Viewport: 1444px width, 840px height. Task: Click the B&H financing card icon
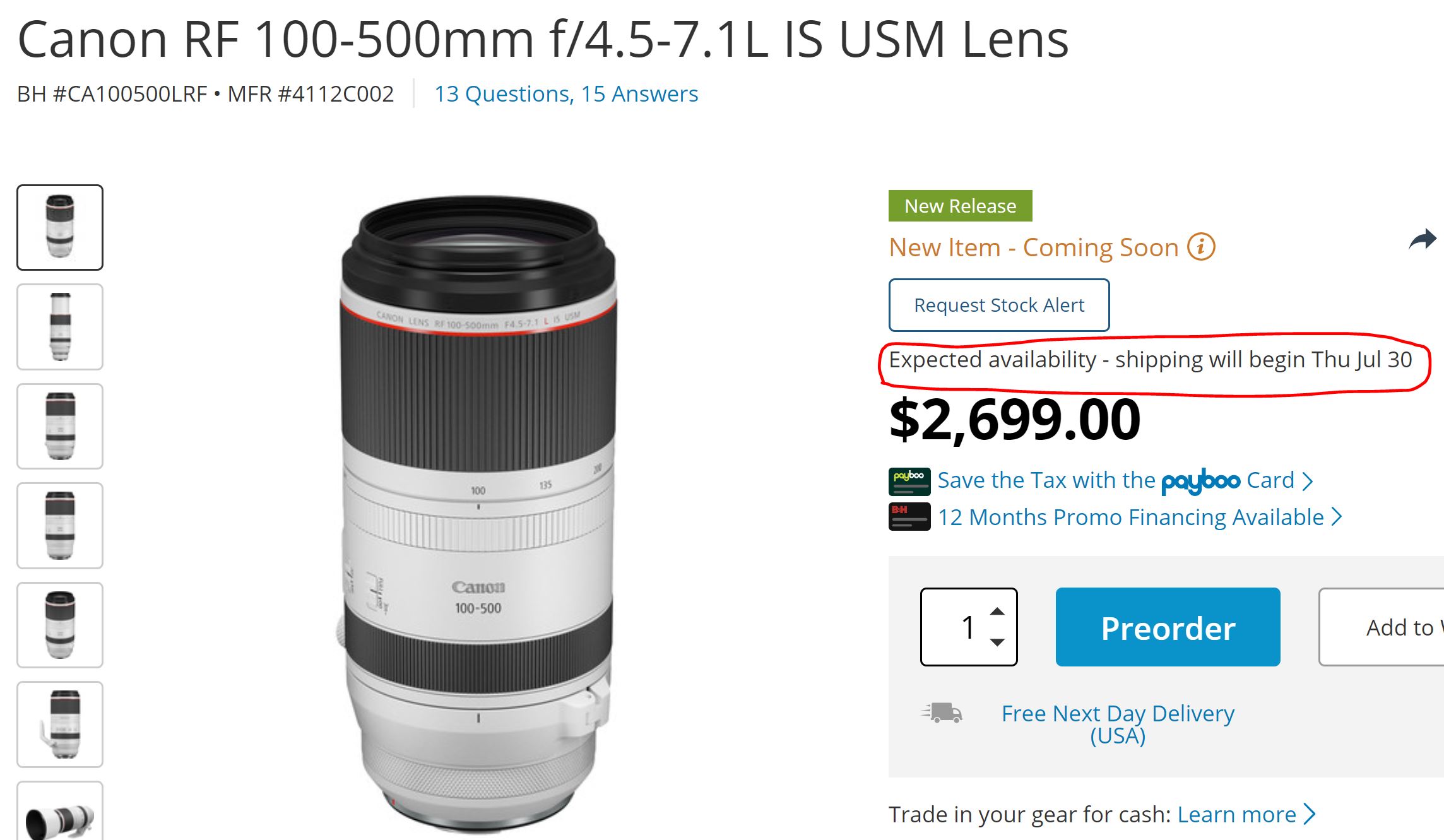click(909, 517)
